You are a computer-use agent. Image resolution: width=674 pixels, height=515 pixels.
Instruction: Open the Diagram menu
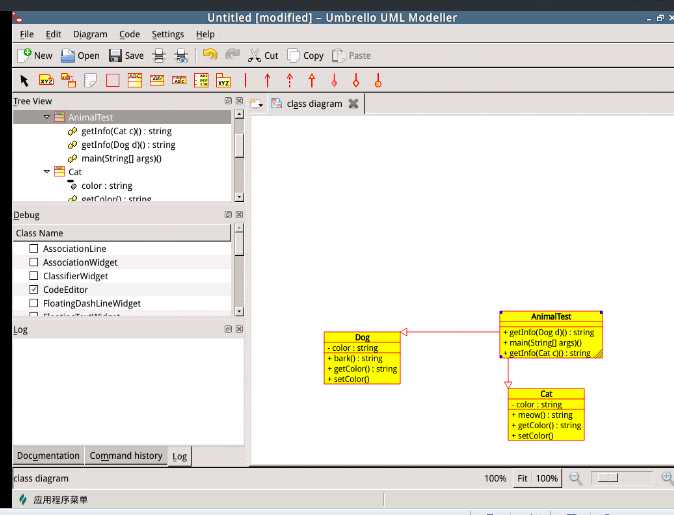pyautogui.click(x=90, y=34)
